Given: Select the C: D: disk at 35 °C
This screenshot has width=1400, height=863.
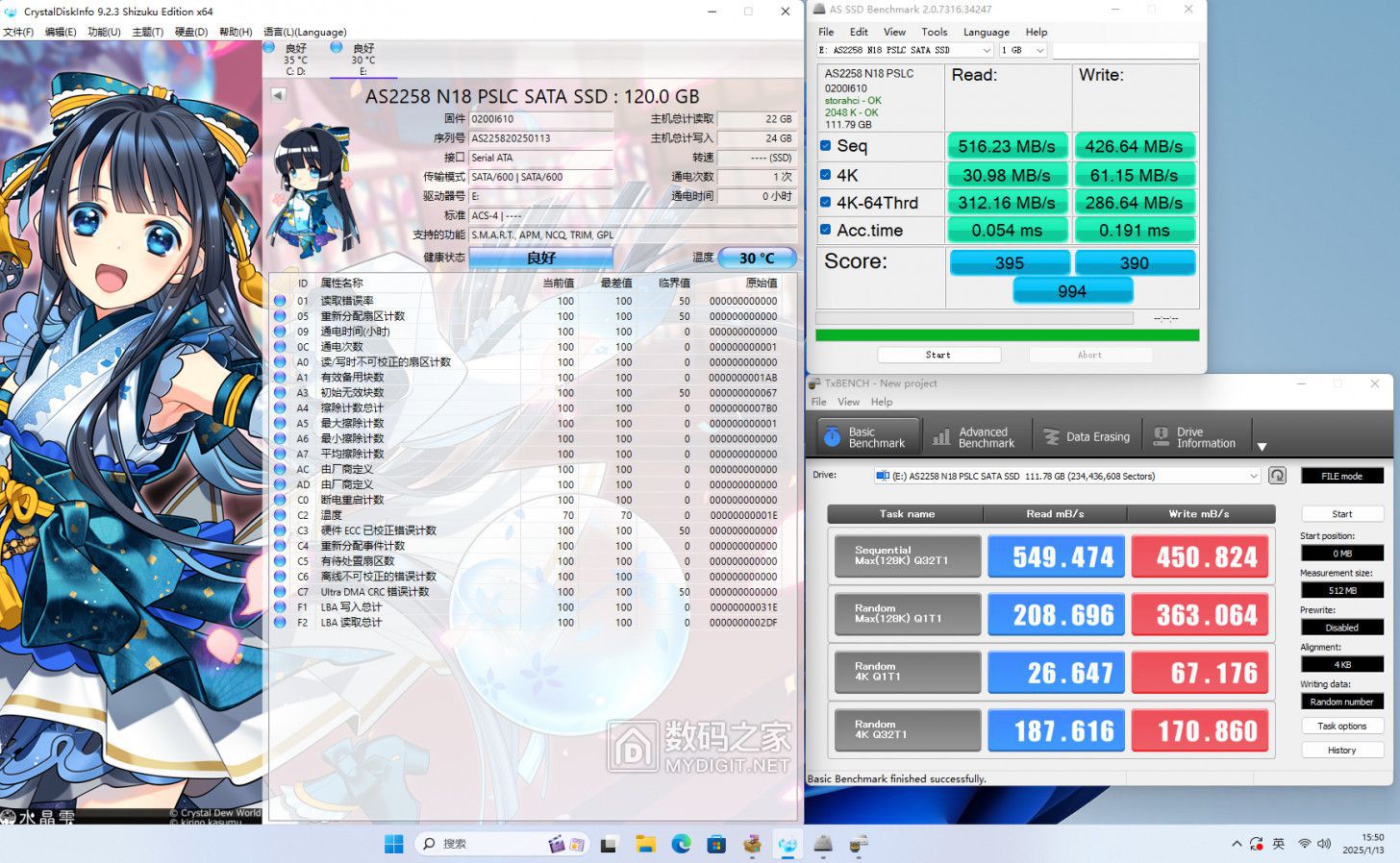Looking at the screenshot, I should coord(295,59).
